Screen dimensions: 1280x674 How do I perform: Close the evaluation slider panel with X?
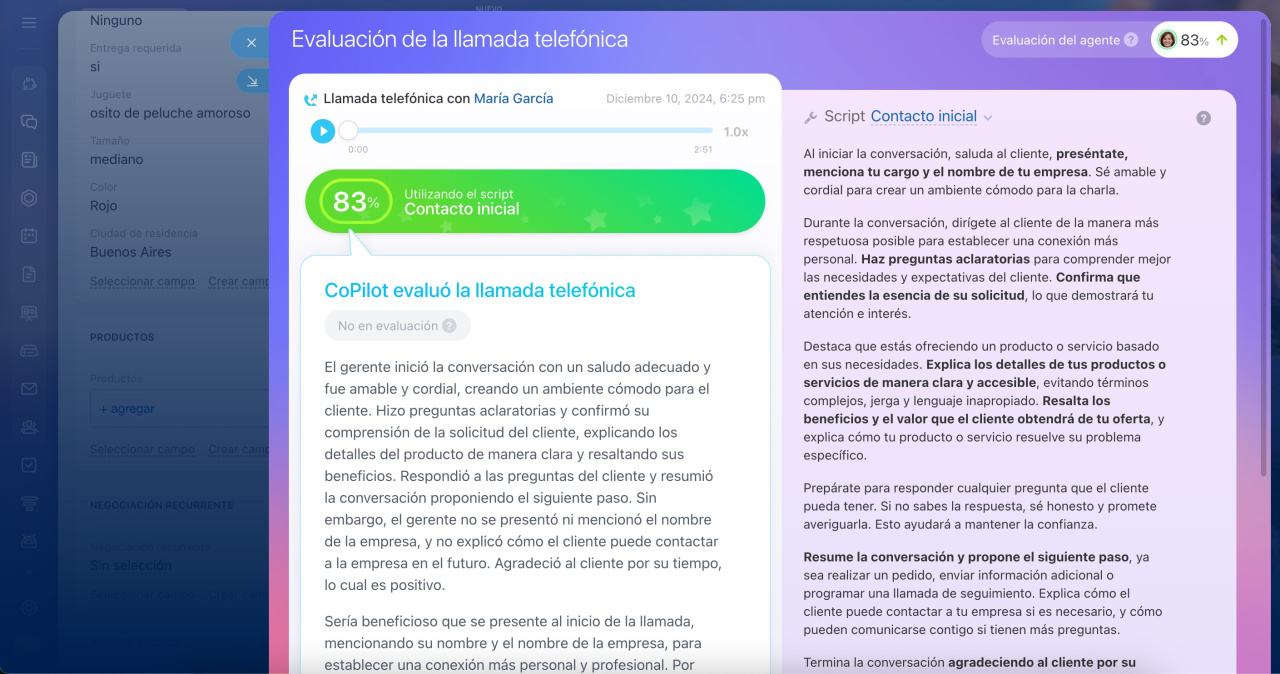pos(251,42)
